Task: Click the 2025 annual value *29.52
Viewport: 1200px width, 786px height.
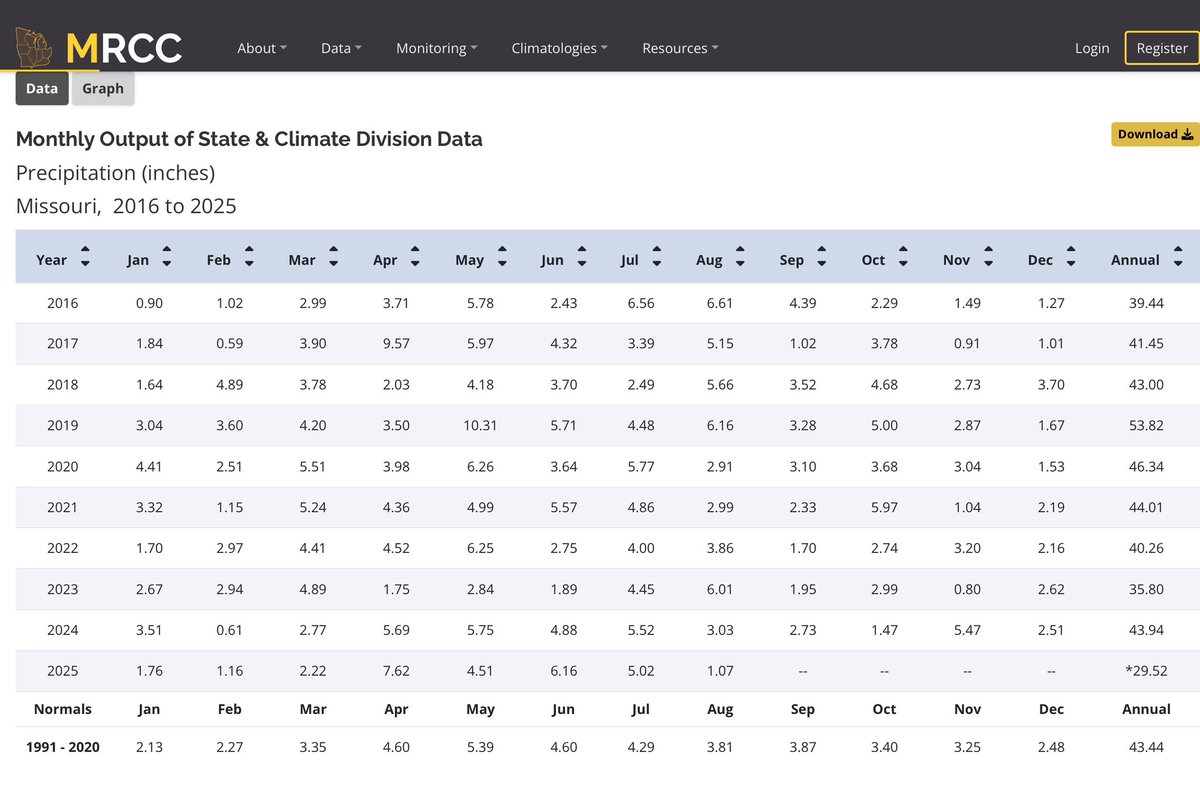Action: point(1145,671)
